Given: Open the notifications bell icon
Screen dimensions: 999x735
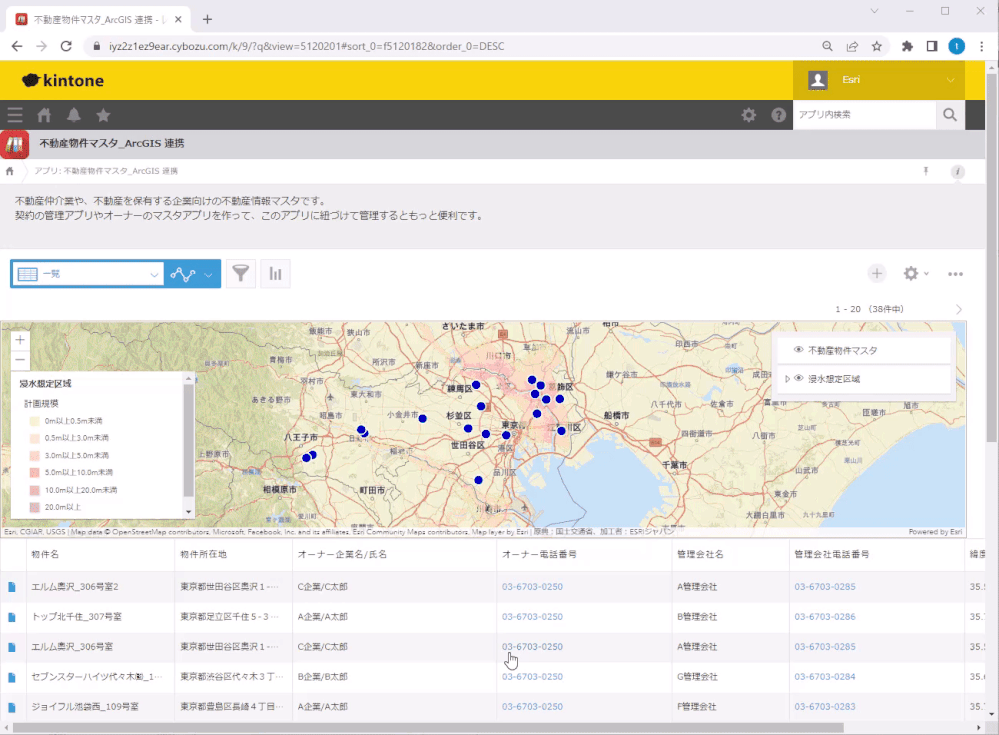Looking at the screenshot, I should (73, 115).
